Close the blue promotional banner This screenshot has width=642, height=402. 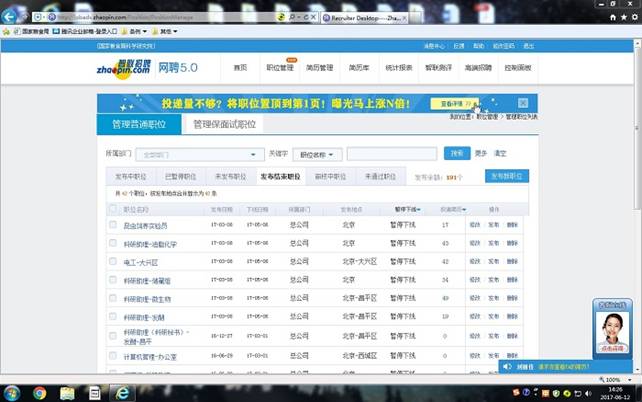point(523,103)
